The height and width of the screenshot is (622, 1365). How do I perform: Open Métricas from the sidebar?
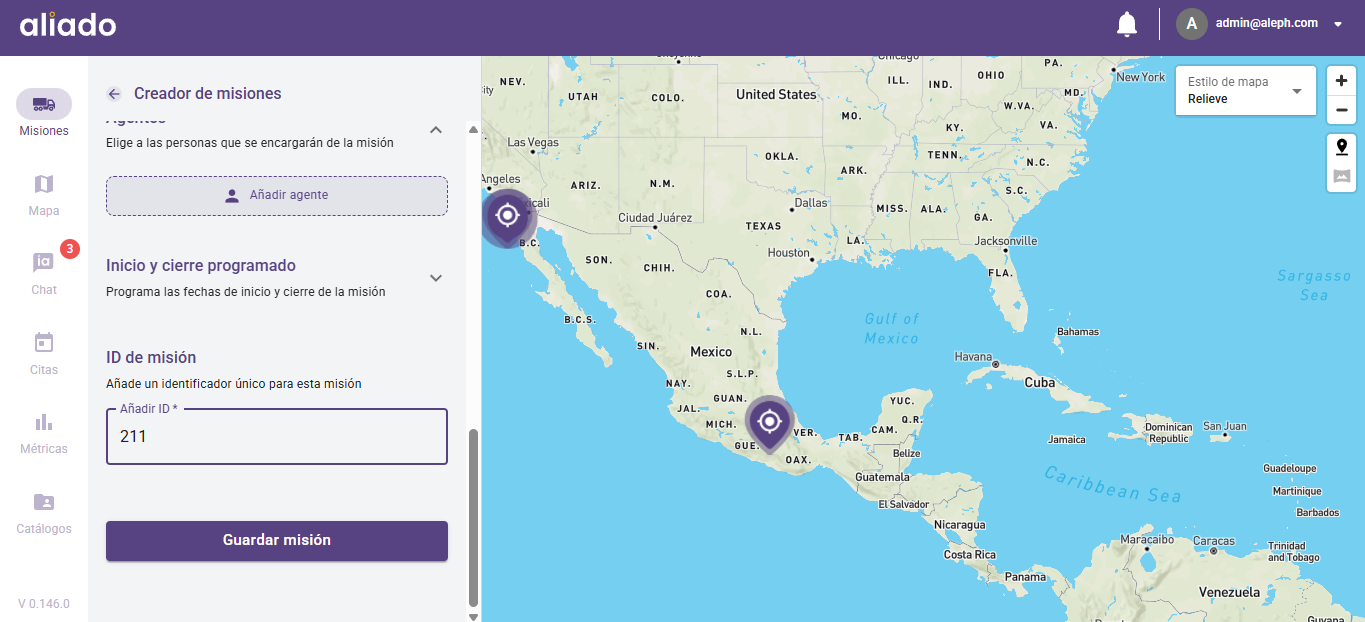(x=44, y=432)
